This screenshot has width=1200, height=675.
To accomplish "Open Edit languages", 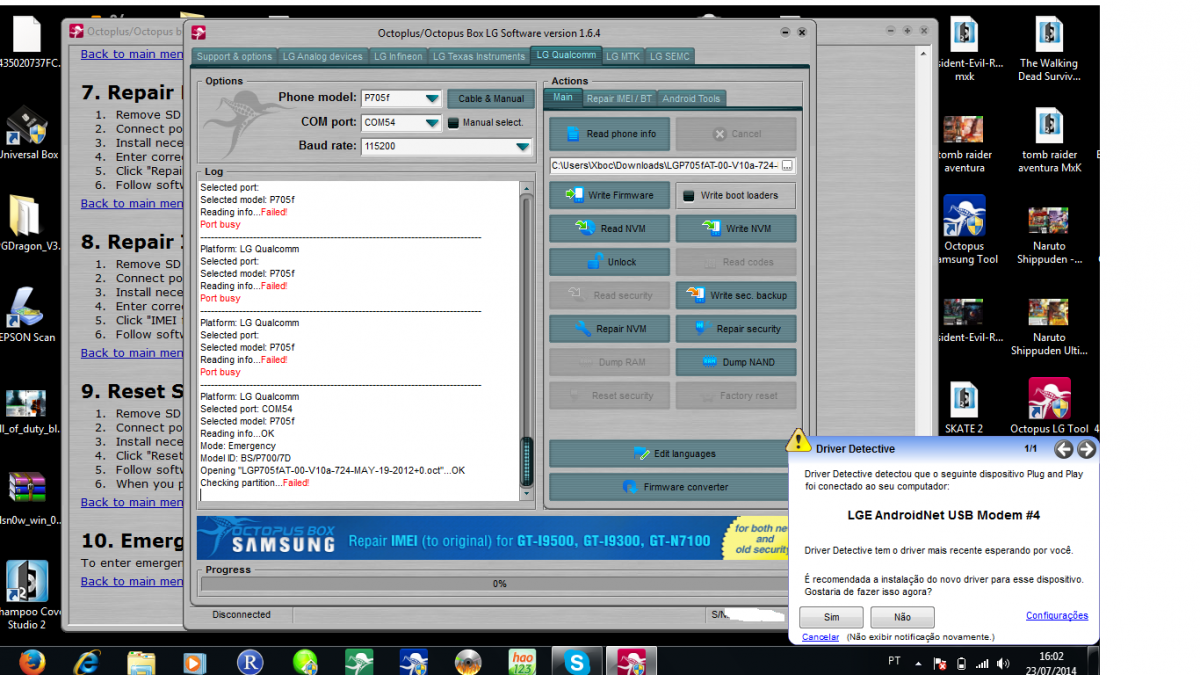I will [673, 454].
